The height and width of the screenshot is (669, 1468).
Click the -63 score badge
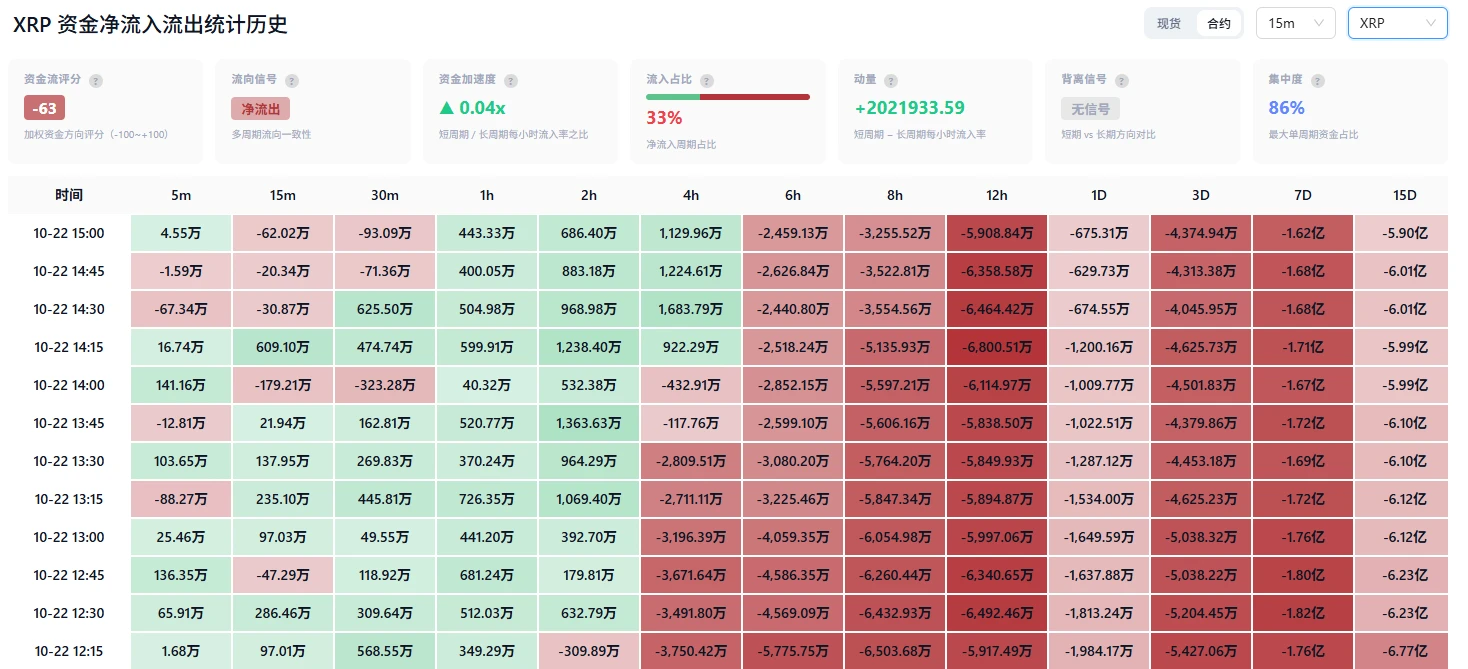coord(44,108)
